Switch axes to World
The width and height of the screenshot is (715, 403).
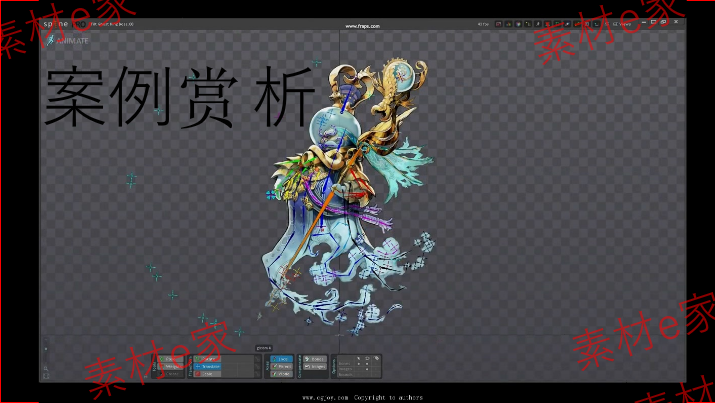pos(281,374)
